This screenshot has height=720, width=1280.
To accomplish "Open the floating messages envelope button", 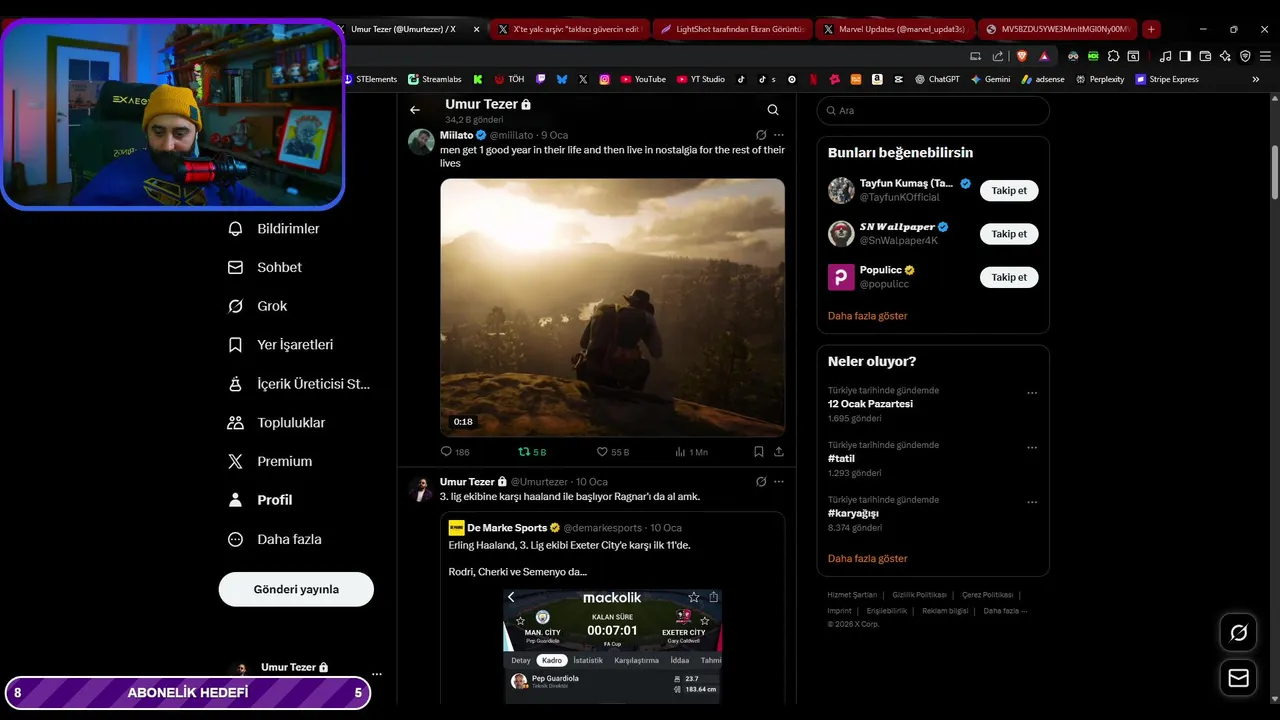I will (1238, 678).
